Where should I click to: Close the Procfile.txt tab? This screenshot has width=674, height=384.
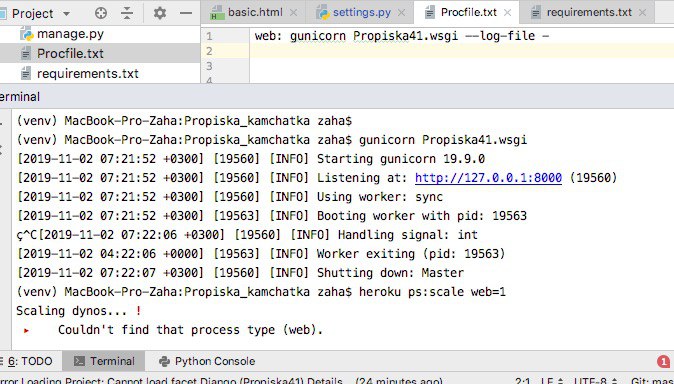click(x=508, y=13)
